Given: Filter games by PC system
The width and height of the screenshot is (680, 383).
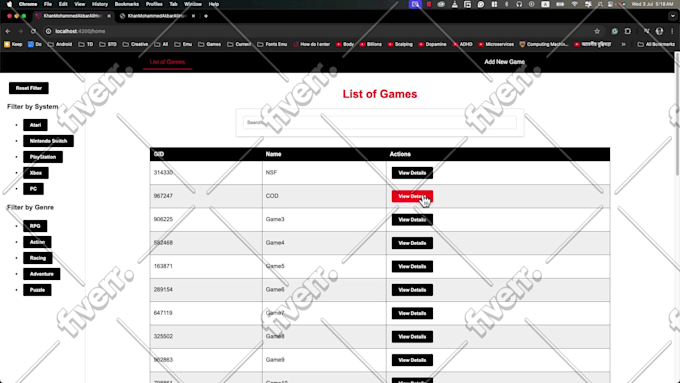Looking at the screenshot, I should [33, 189].
